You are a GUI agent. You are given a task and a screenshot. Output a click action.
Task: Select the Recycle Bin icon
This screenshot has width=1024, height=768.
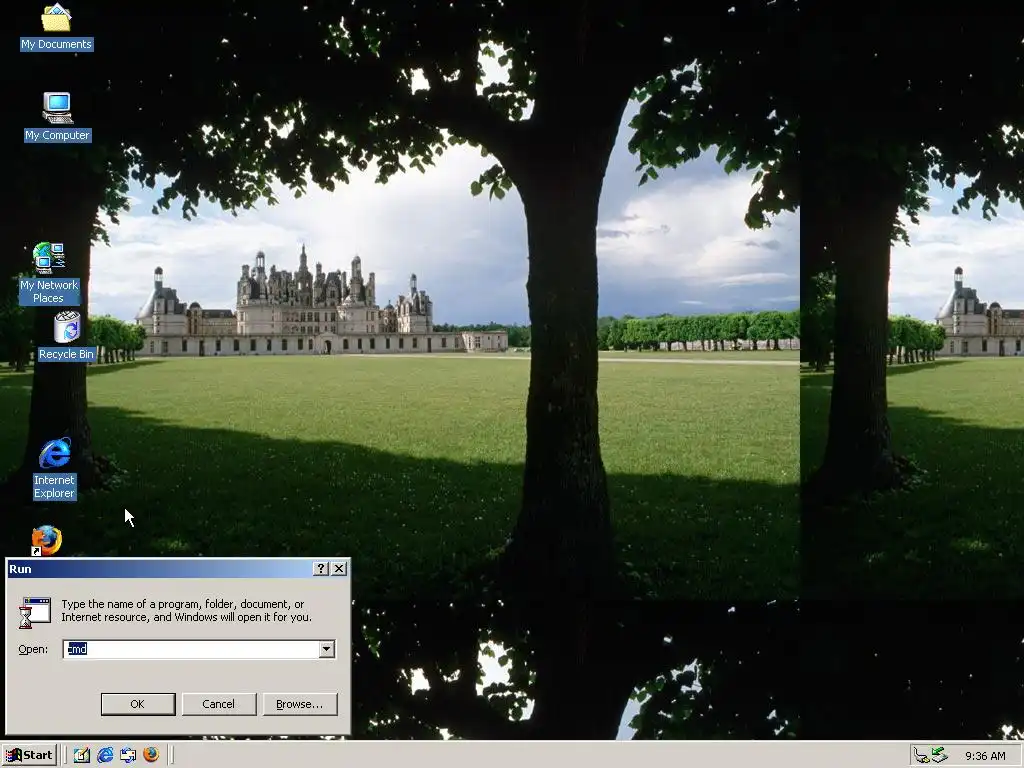[67, 336]
